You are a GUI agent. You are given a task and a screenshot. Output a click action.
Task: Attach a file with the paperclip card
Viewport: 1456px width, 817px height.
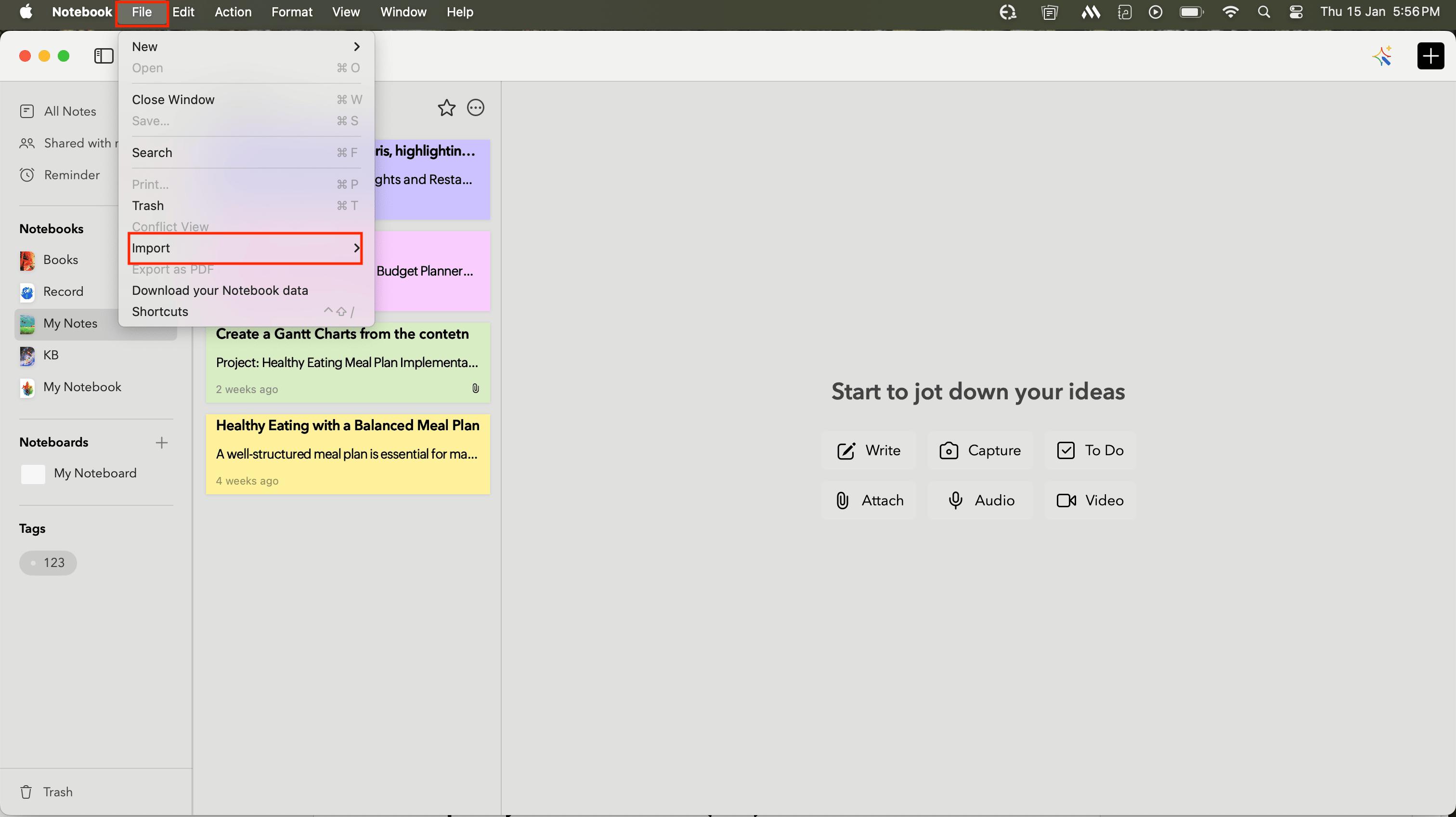coord(869,501)
